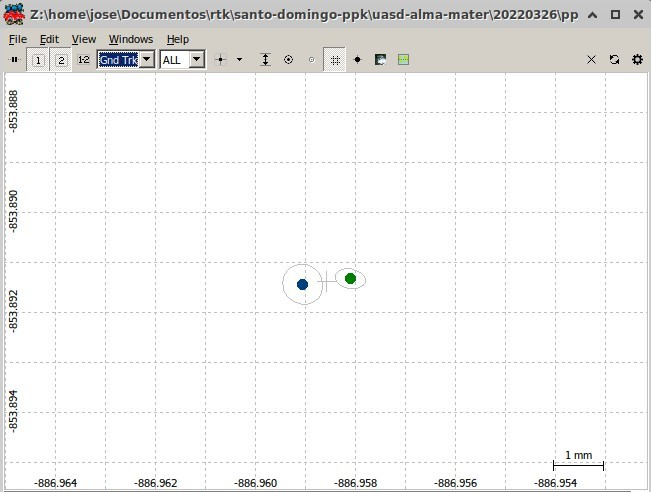Image resolution: width=651 pixels, height=492 pixels.
Task: Open the View menu
Action: (84, 39)
